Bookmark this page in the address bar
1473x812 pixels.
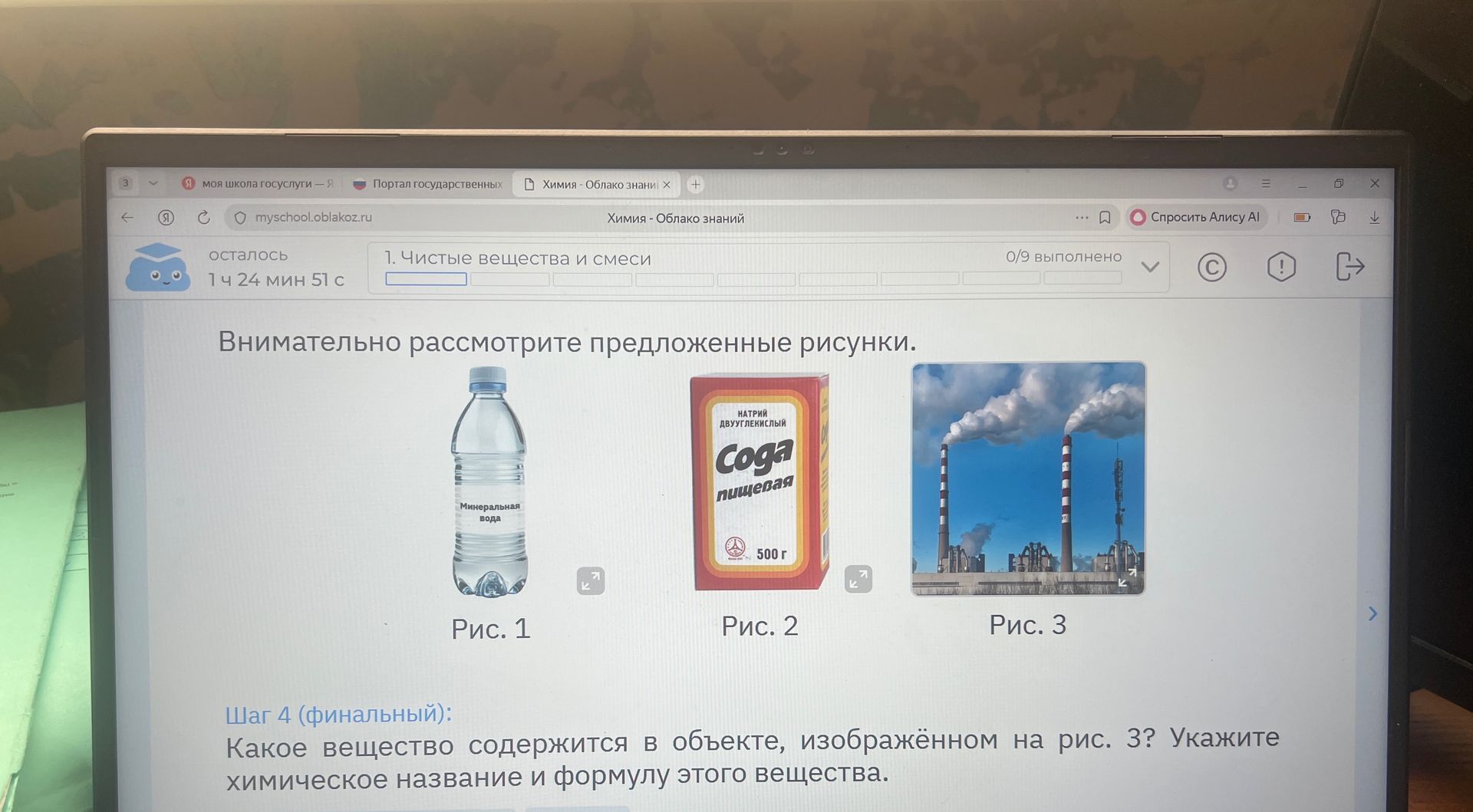coord(1105,218)
